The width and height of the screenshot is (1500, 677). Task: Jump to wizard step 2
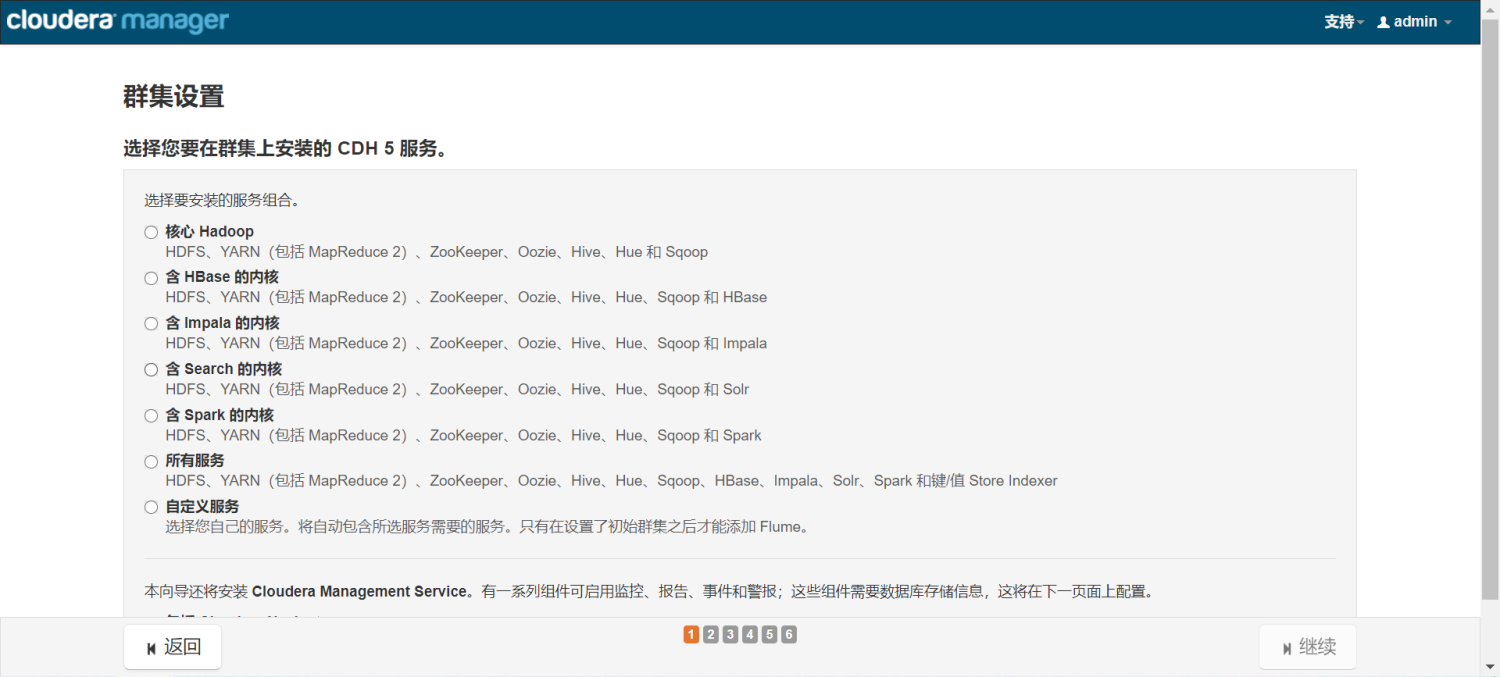pos(711,634)
